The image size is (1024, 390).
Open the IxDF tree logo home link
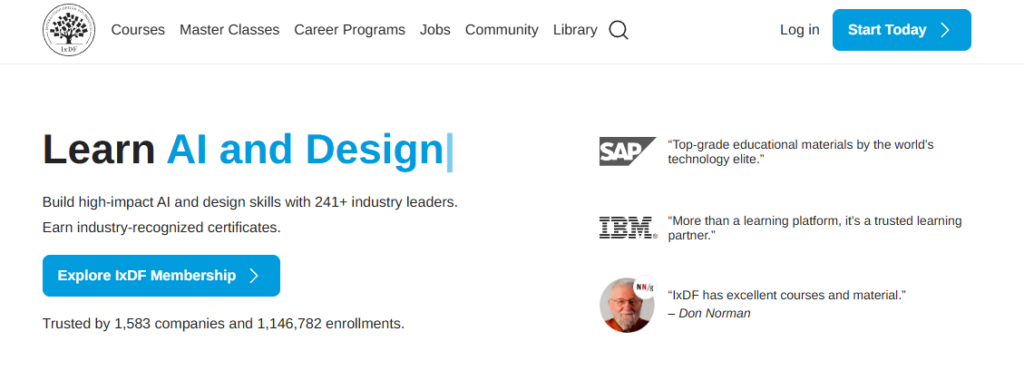tap(69, 29)
